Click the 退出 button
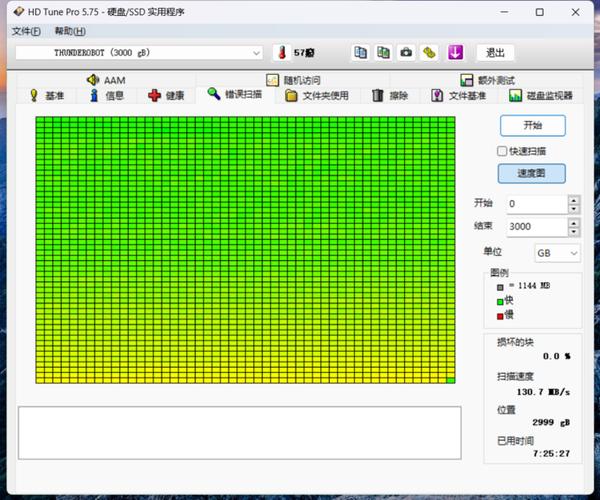600x500 pixels. coord(496,52)
